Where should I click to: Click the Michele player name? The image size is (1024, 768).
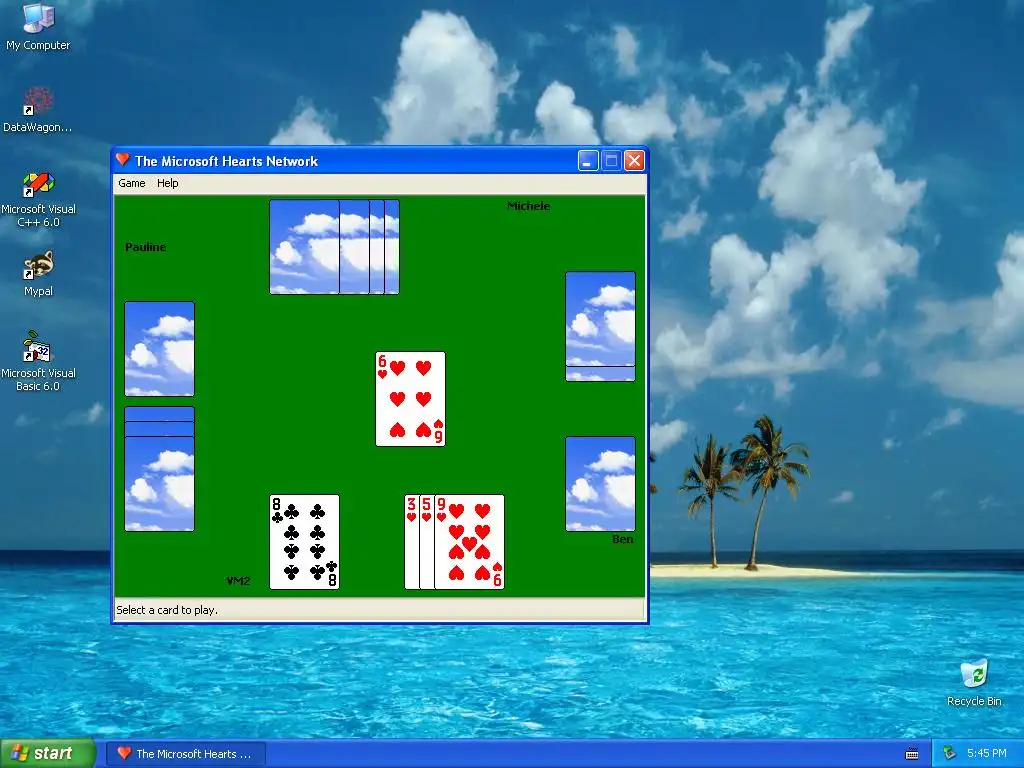pos(528,206)
